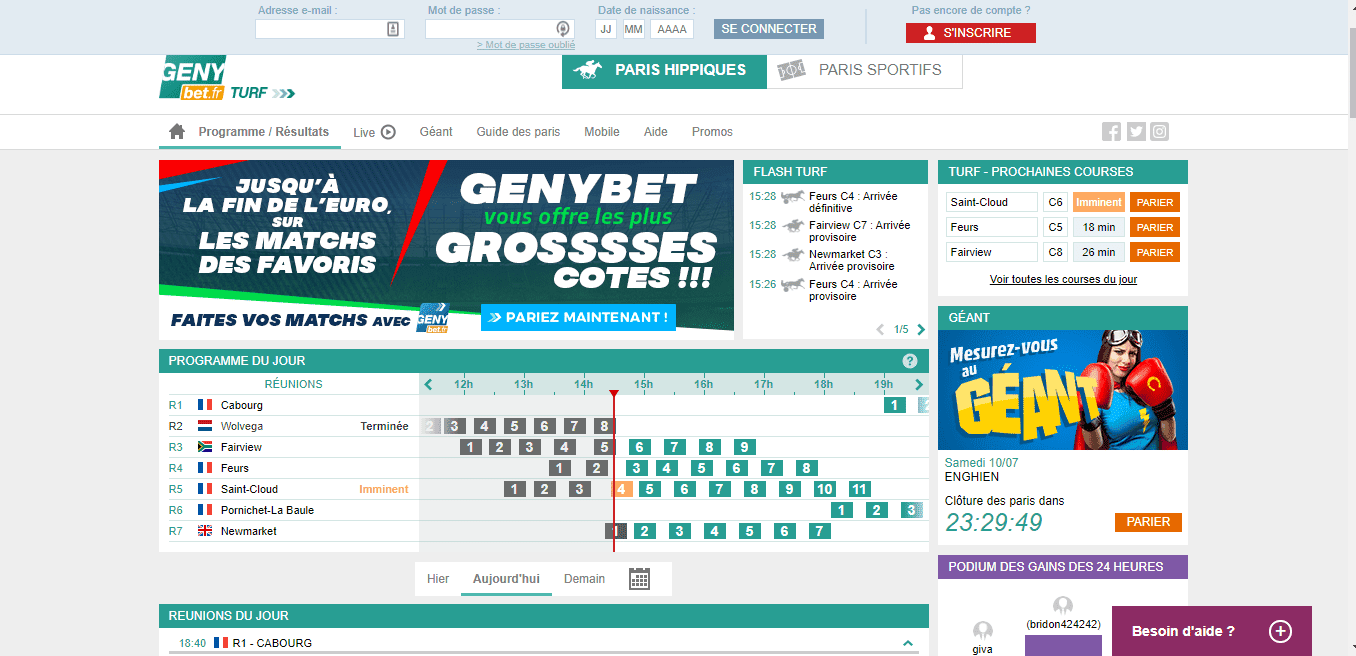Open the Facebook page icon

click(1111, 131)
